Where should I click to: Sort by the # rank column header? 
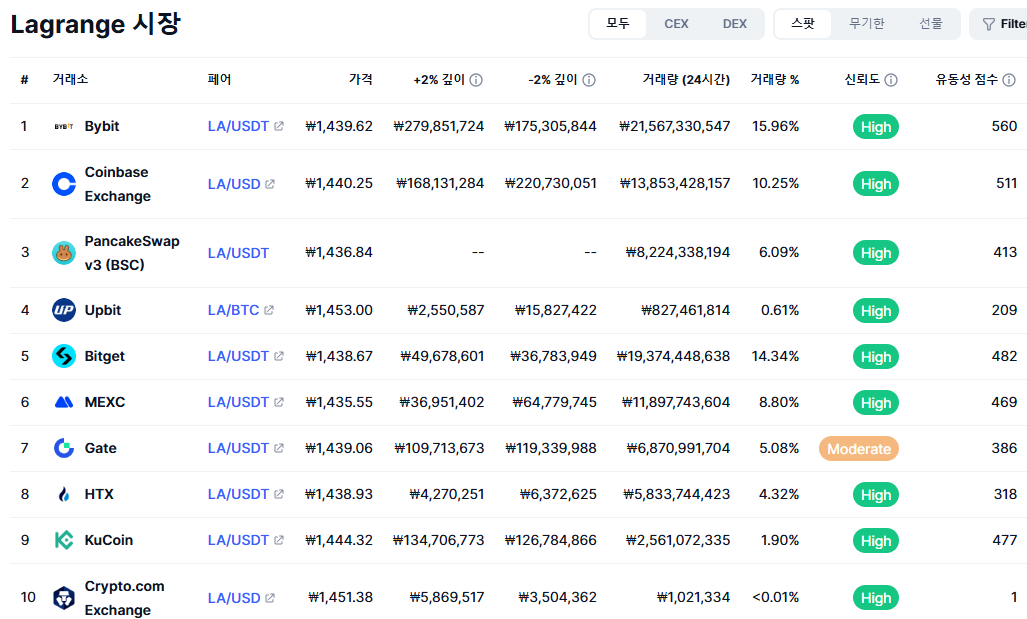click(24, 80)
